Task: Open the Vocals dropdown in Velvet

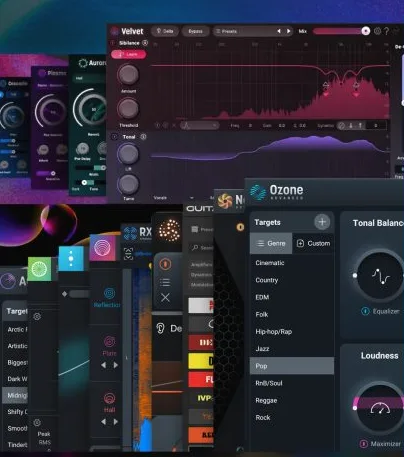Action: tap(173, 198)
